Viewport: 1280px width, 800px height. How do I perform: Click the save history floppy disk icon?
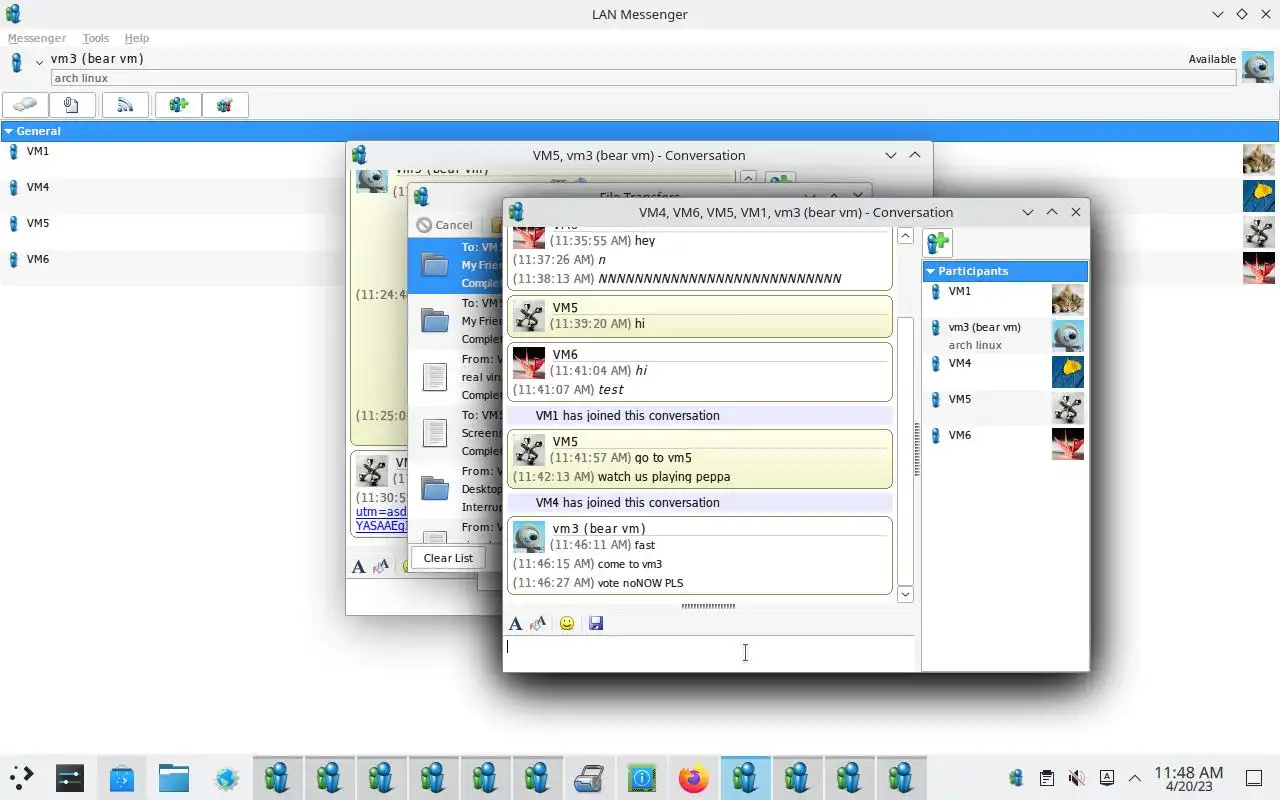596,623
